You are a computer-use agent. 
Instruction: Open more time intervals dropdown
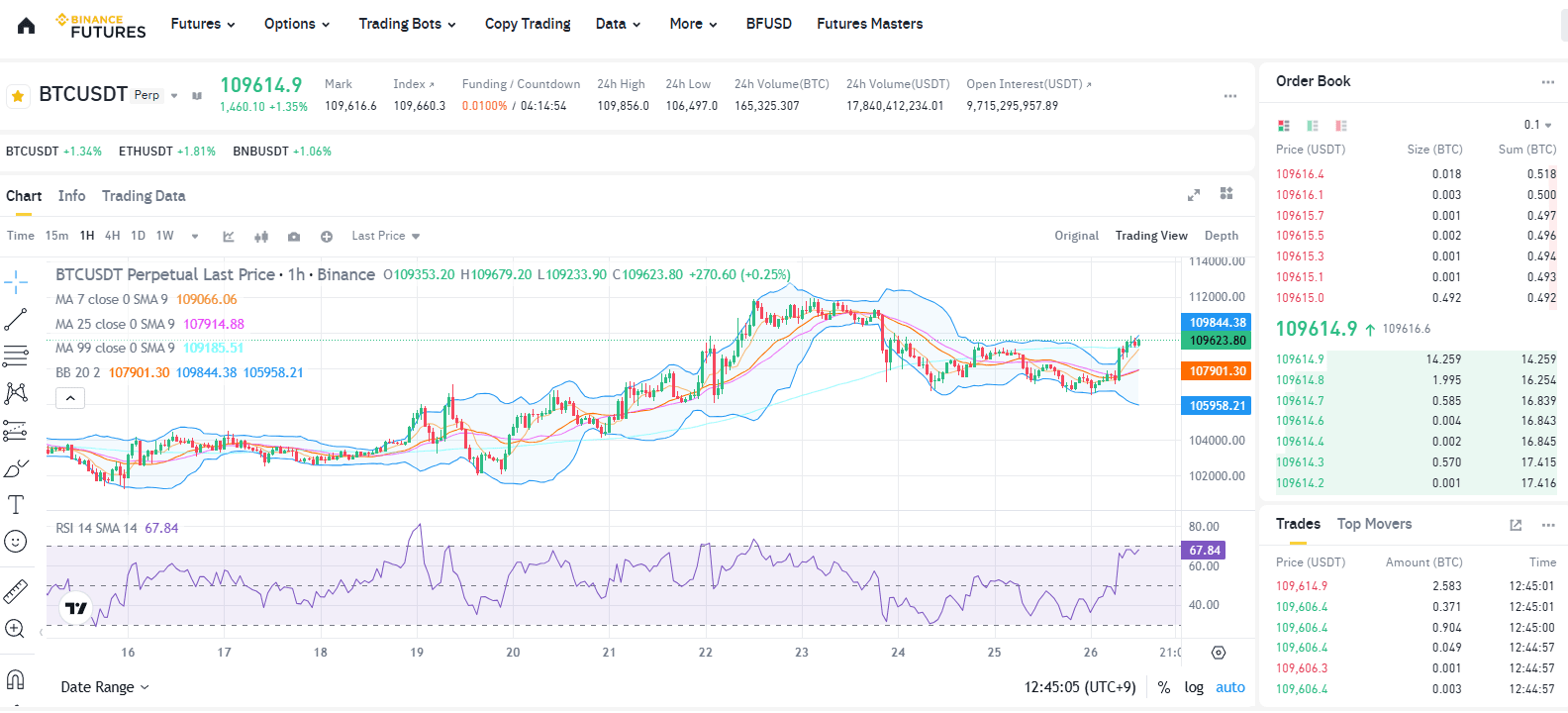[195, 237]
